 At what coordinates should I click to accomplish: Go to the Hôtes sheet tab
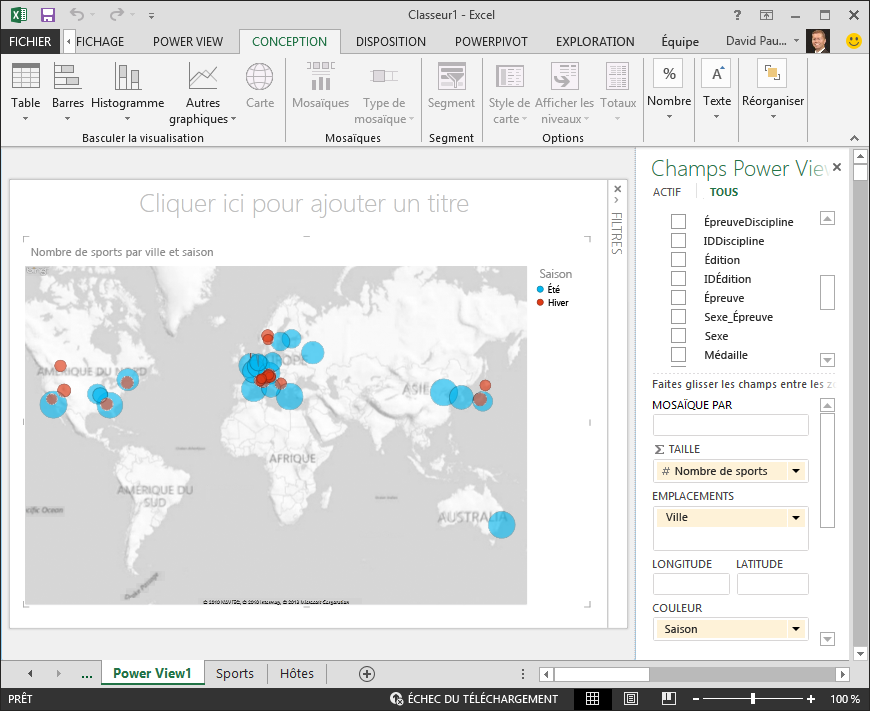click(297, 674)
